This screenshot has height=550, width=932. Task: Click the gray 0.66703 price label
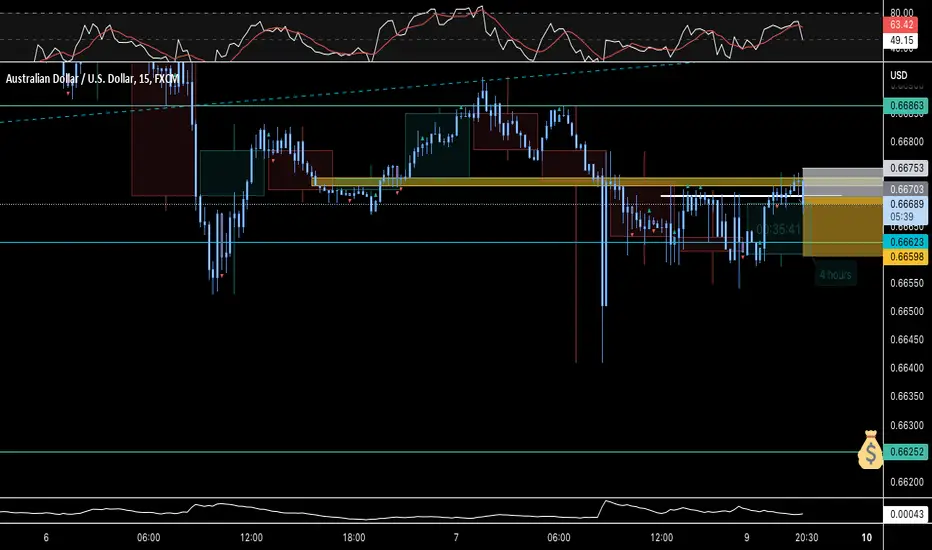point(906,189)
